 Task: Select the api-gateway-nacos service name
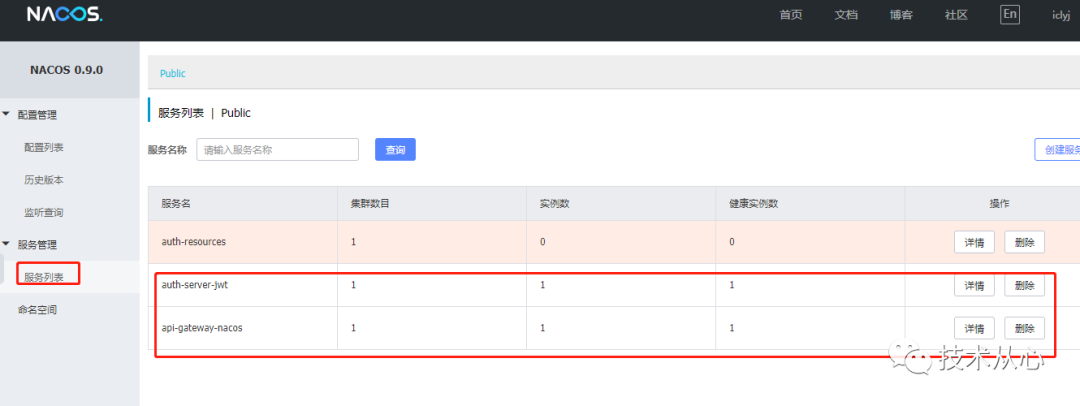pyautogui.click(x=202, y=328)
